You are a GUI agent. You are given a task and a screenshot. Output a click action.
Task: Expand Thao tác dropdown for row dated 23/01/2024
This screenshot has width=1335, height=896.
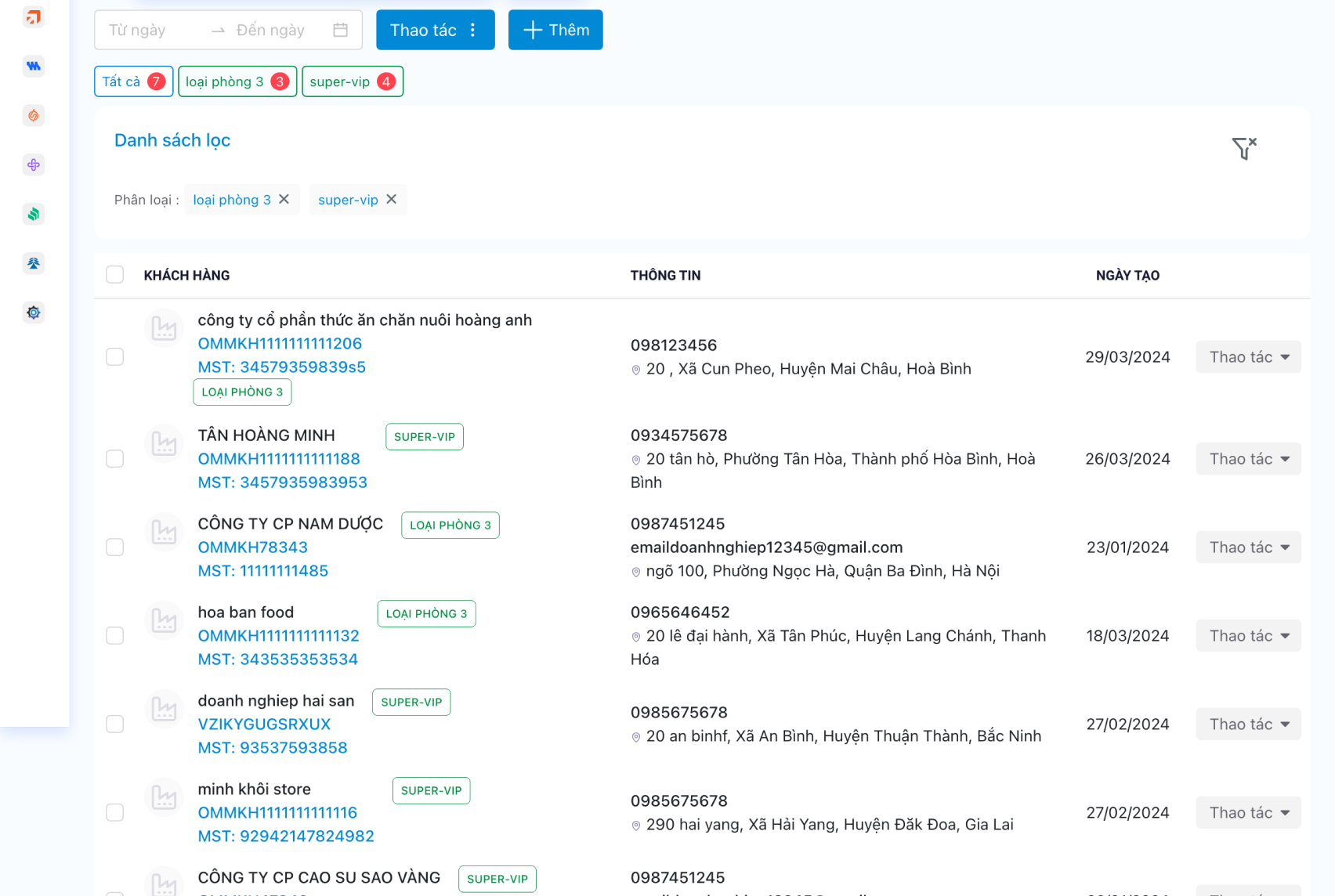pyautogui.click(x=1248, y=547)
